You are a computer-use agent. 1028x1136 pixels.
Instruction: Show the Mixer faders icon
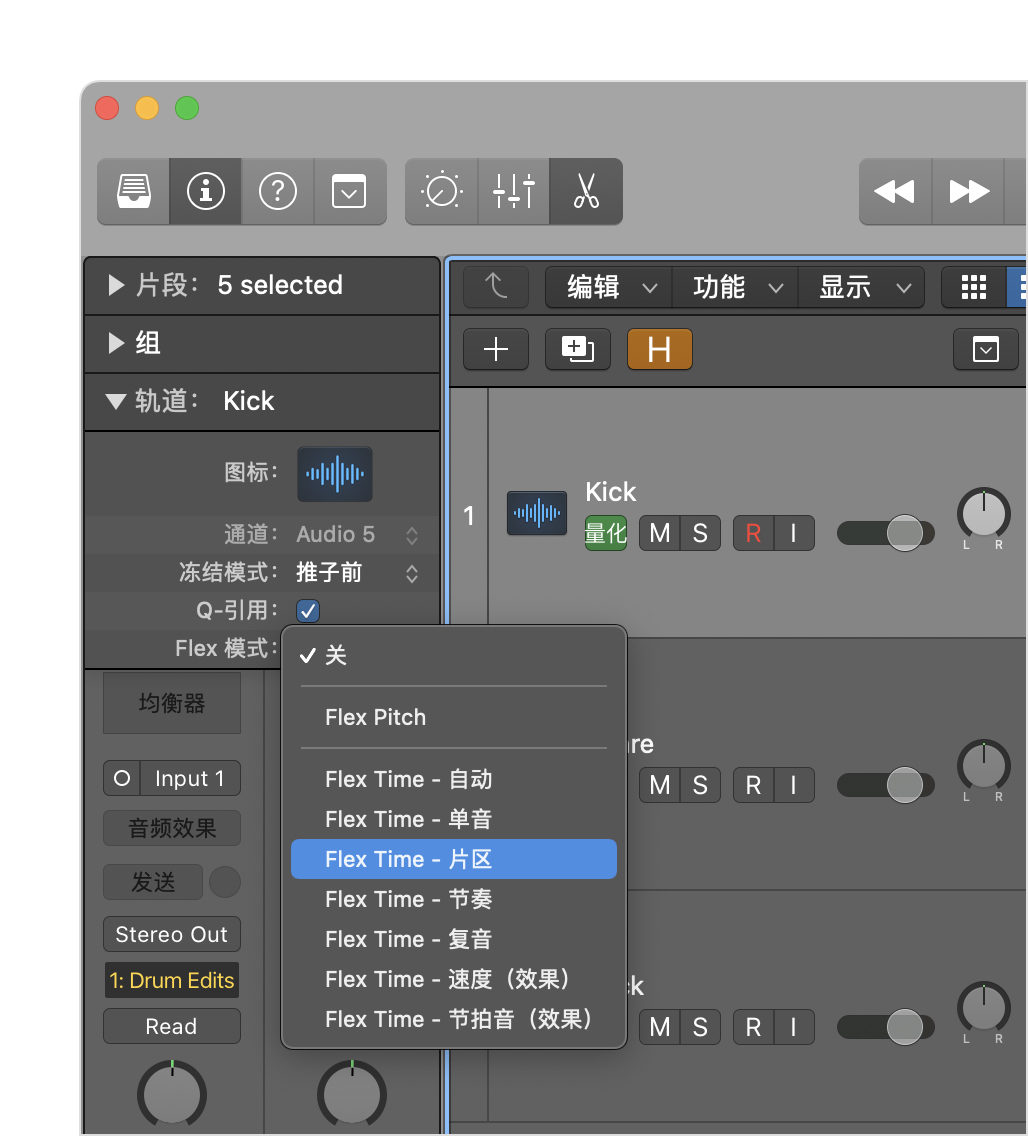[x=513, y=191]
